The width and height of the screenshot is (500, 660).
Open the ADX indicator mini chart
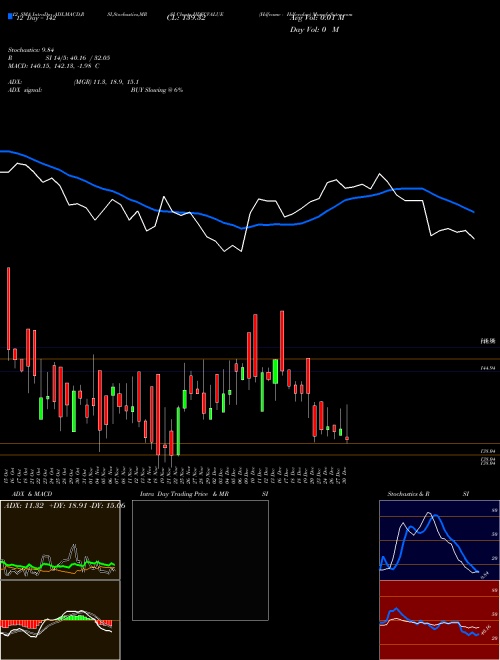60,540
